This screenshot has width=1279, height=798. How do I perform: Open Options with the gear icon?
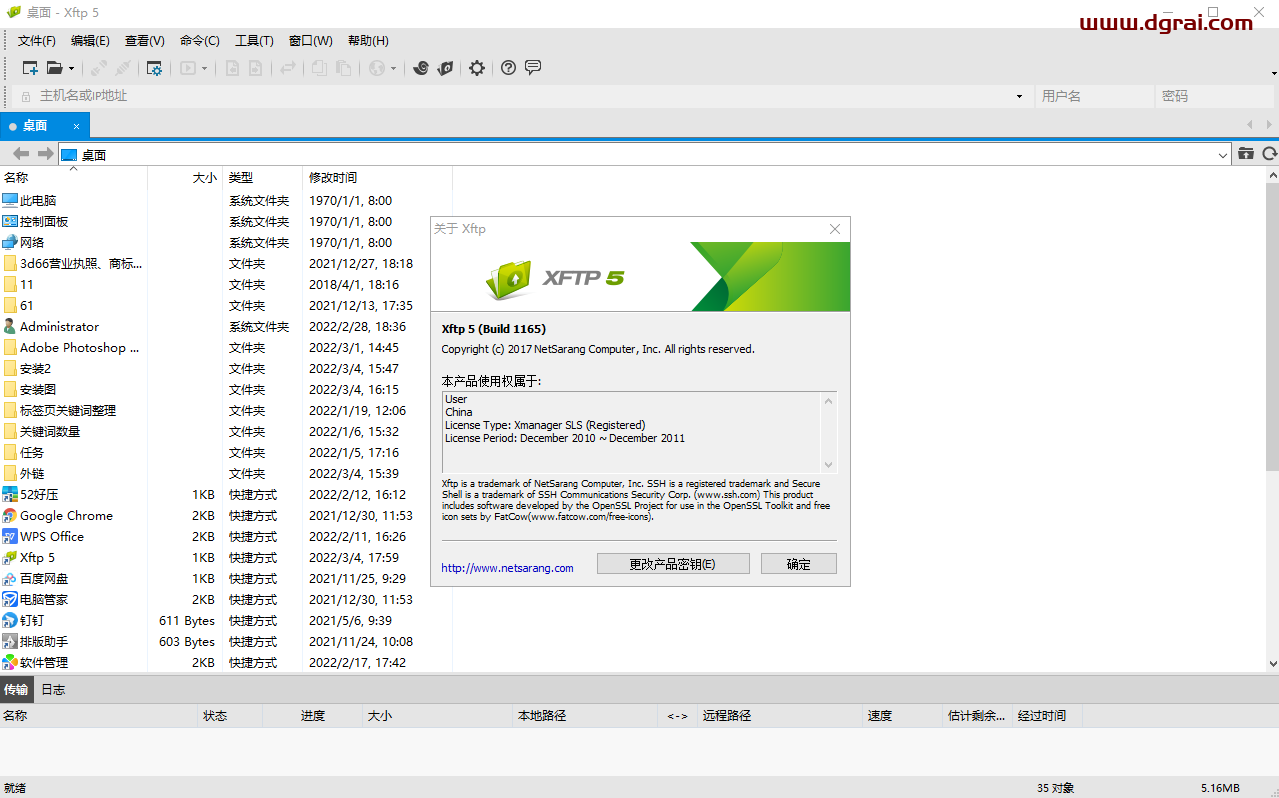477,68
